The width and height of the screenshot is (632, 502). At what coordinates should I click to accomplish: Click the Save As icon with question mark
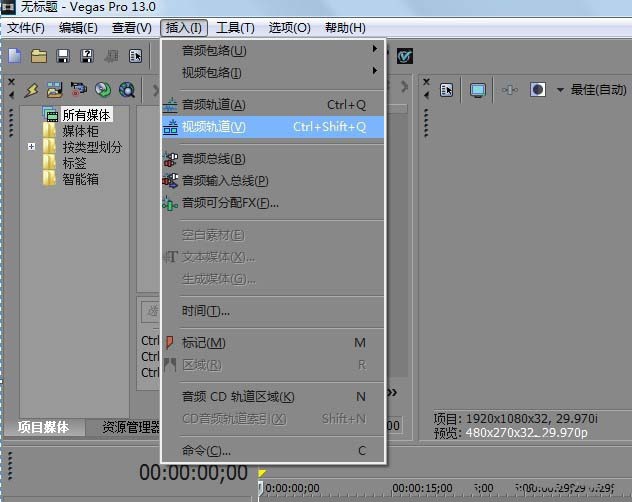click(87, 56)
